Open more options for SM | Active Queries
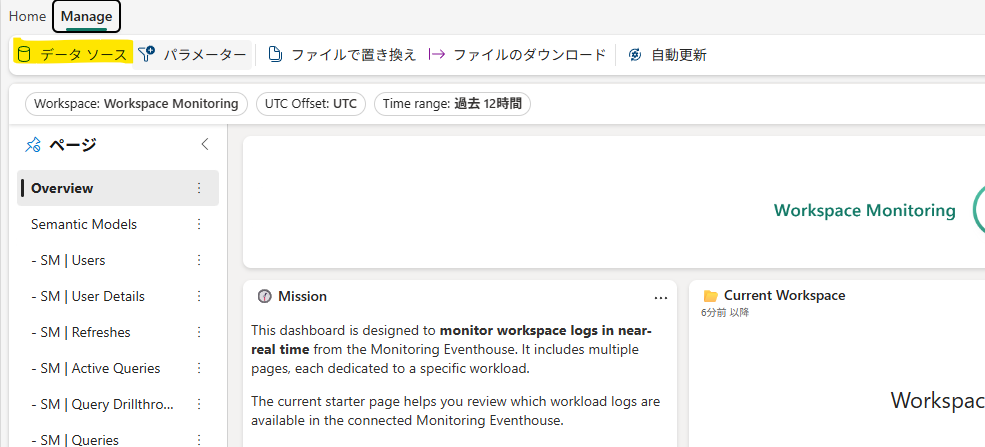The image size is (985, 447). tap(199, 369)
